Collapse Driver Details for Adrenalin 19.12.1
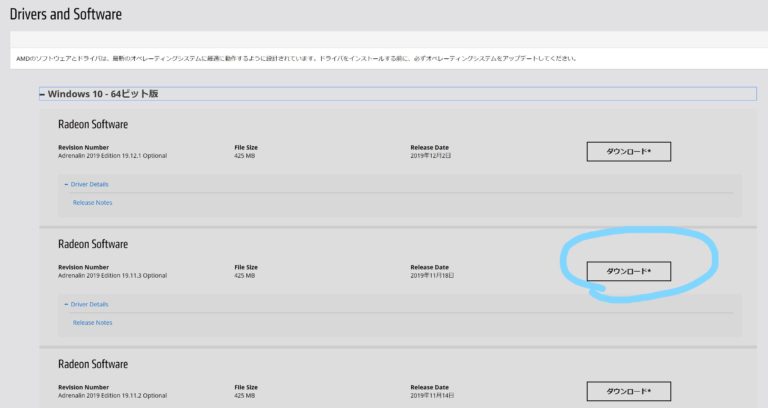 click(88, 184)
